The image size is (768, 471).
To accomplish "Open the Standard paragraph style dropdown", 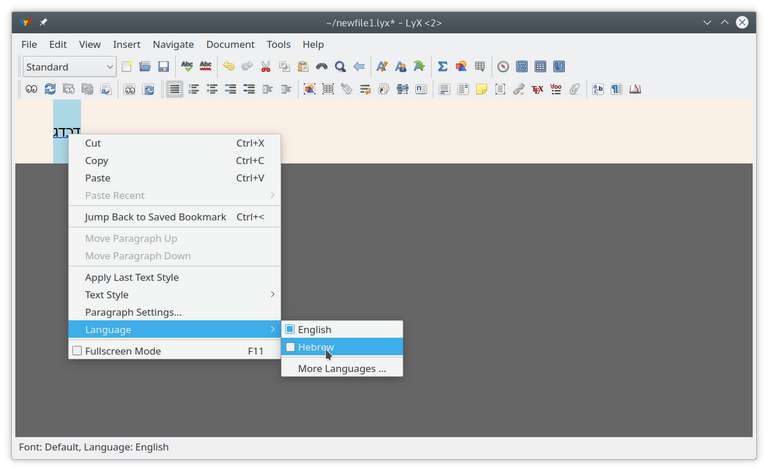I will pos(69,67).
